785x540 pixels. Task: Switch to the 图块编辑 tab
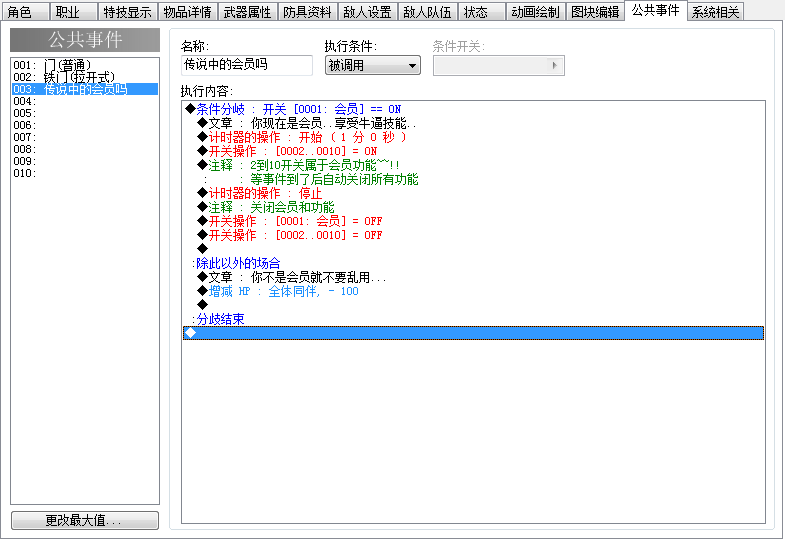[596, 12]
